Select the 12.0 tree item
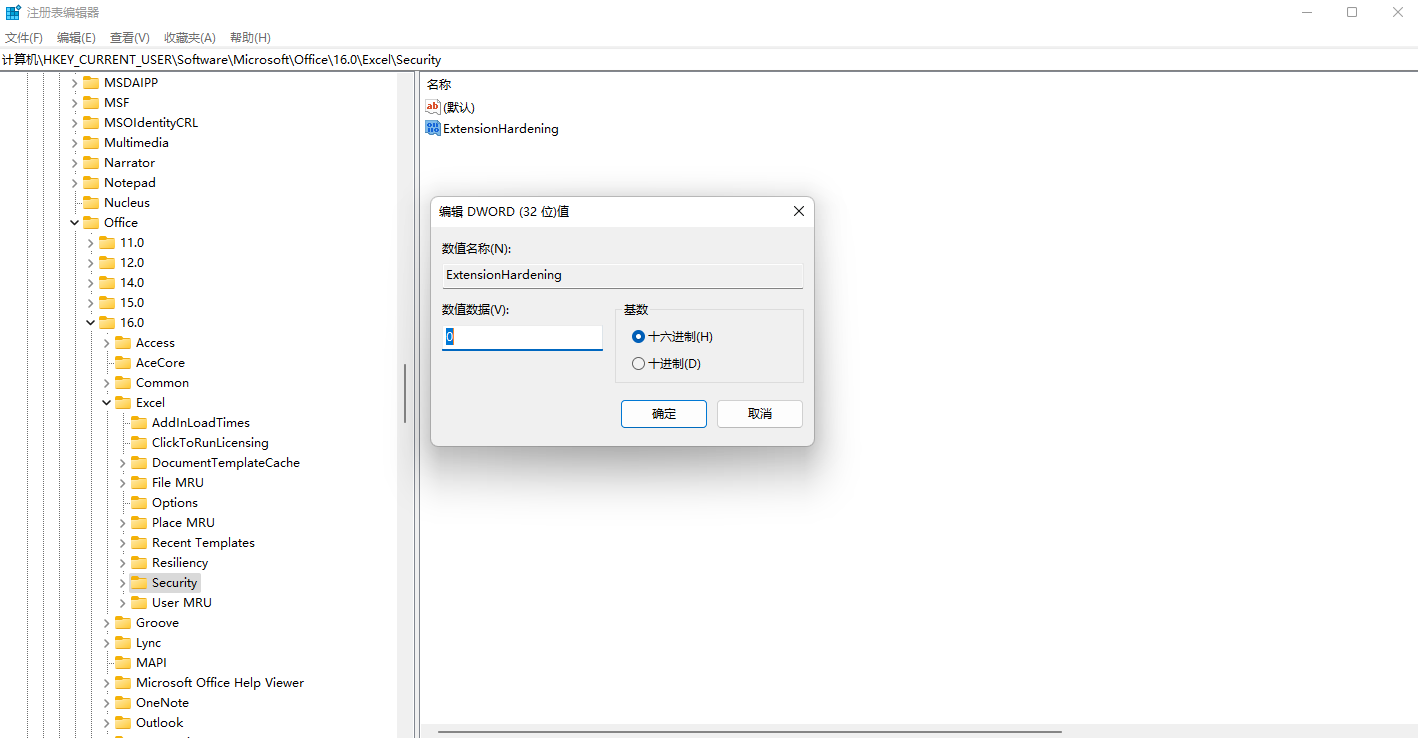The image size is (1418, 738). 132,262
